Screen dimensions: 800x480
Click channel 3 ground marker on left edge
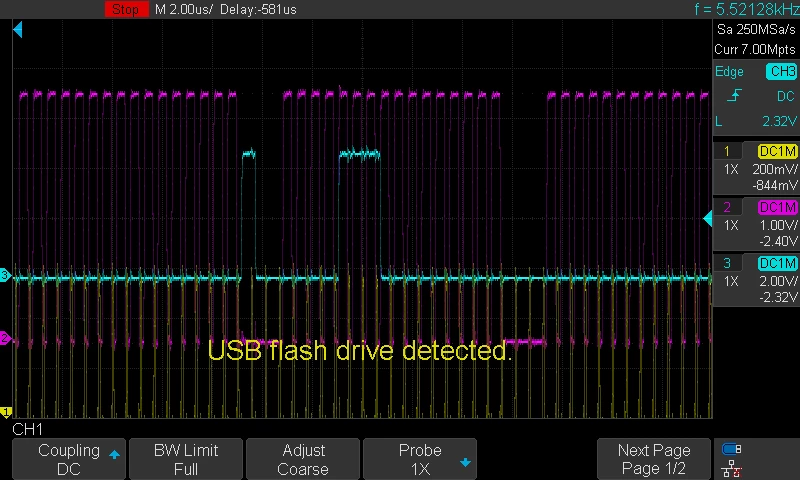[x=5, y=275]
